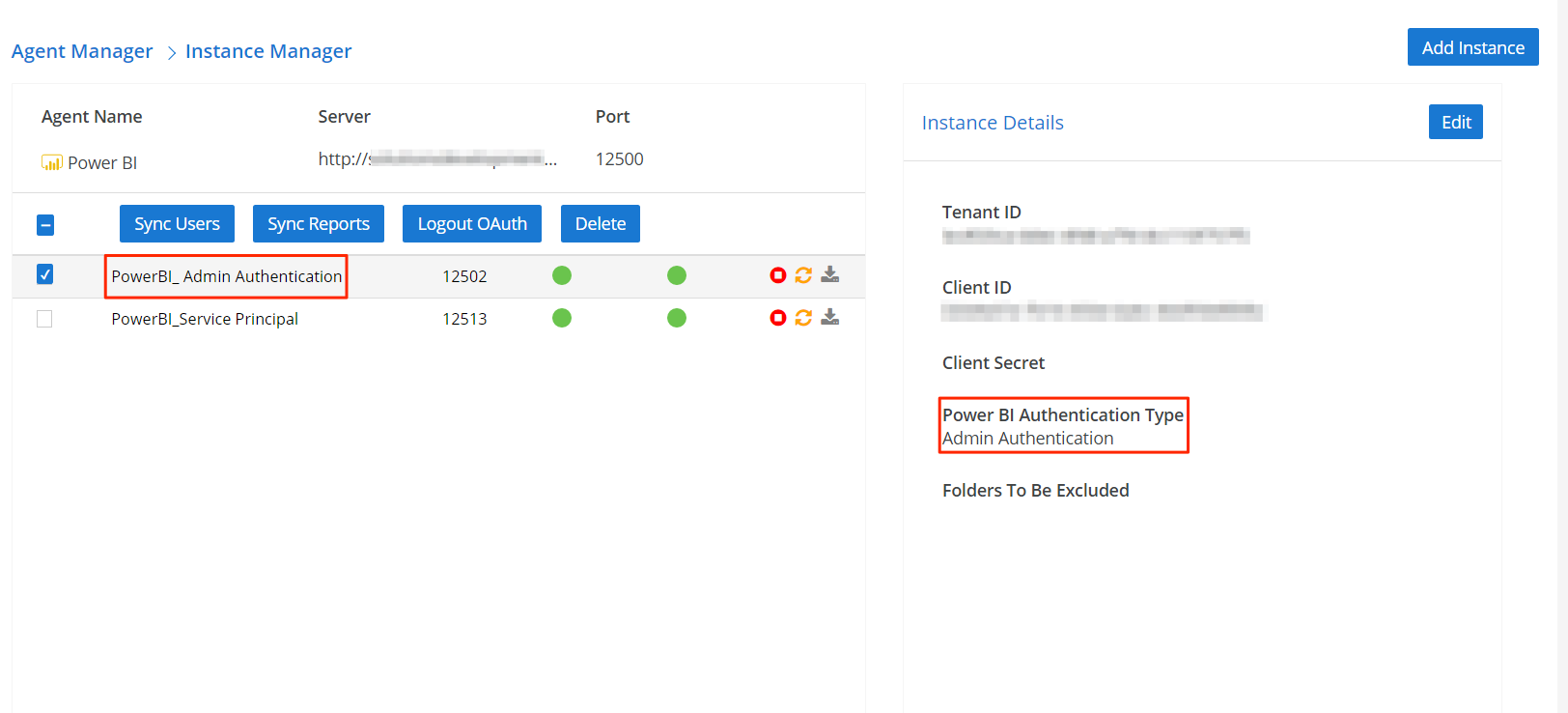
Task: Download logs for PowerBI_Service Principal
Action: [x=830, y=318]
